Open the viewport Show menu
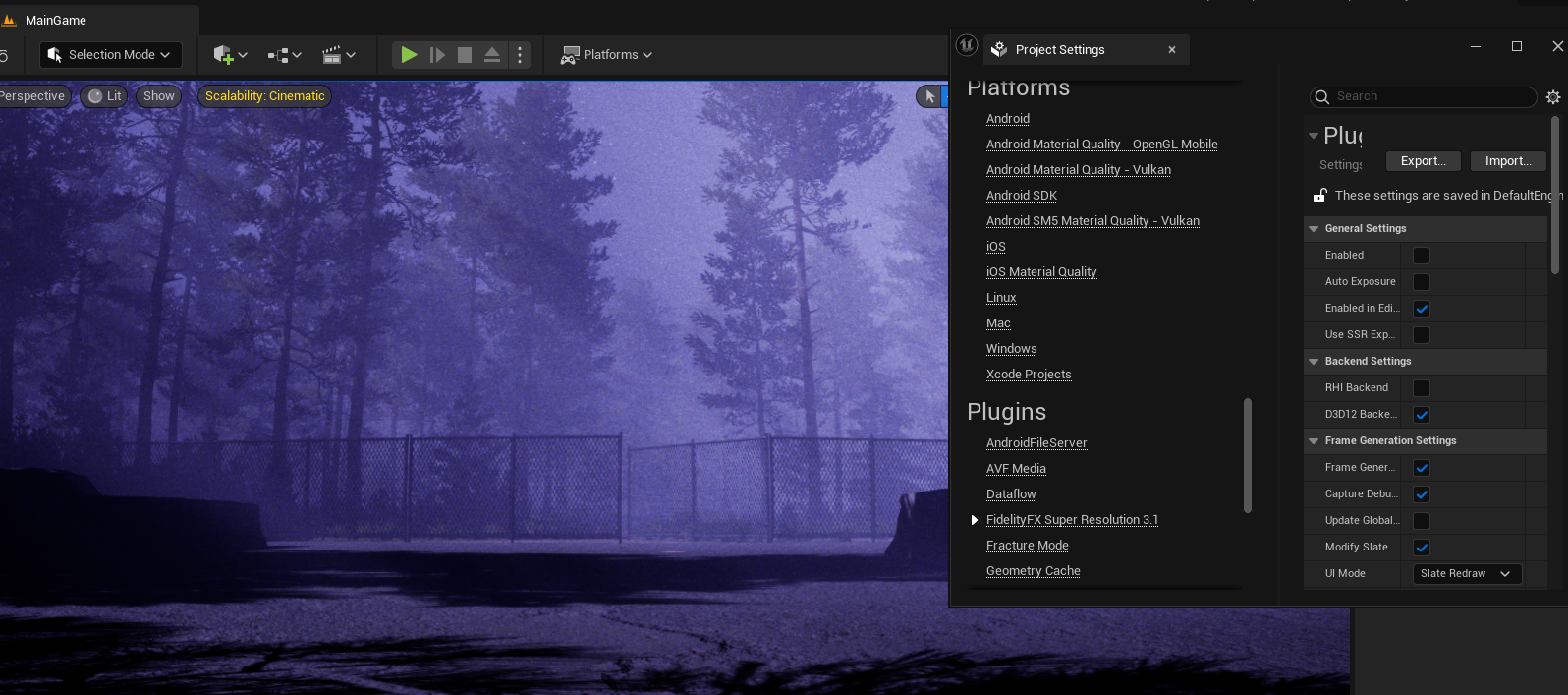 (x=158, y=96)
